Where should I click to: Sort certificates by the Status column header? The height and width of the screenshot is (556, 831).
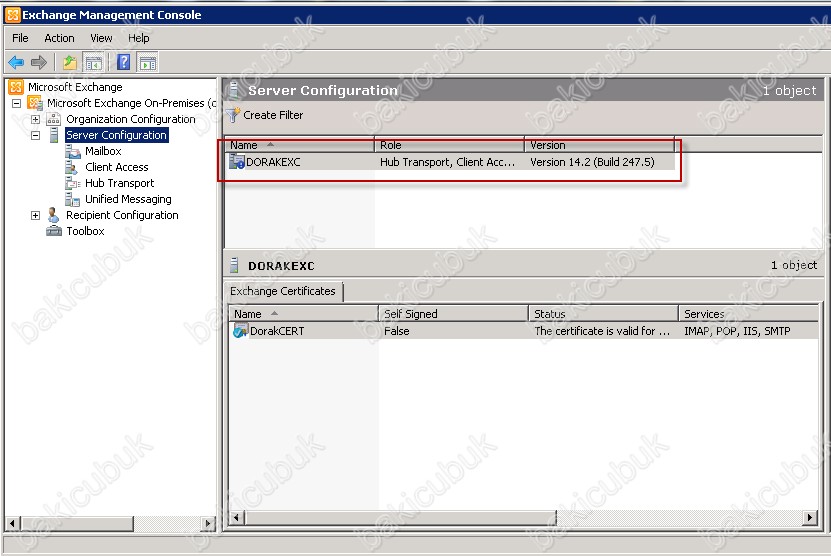coord(604,314)
